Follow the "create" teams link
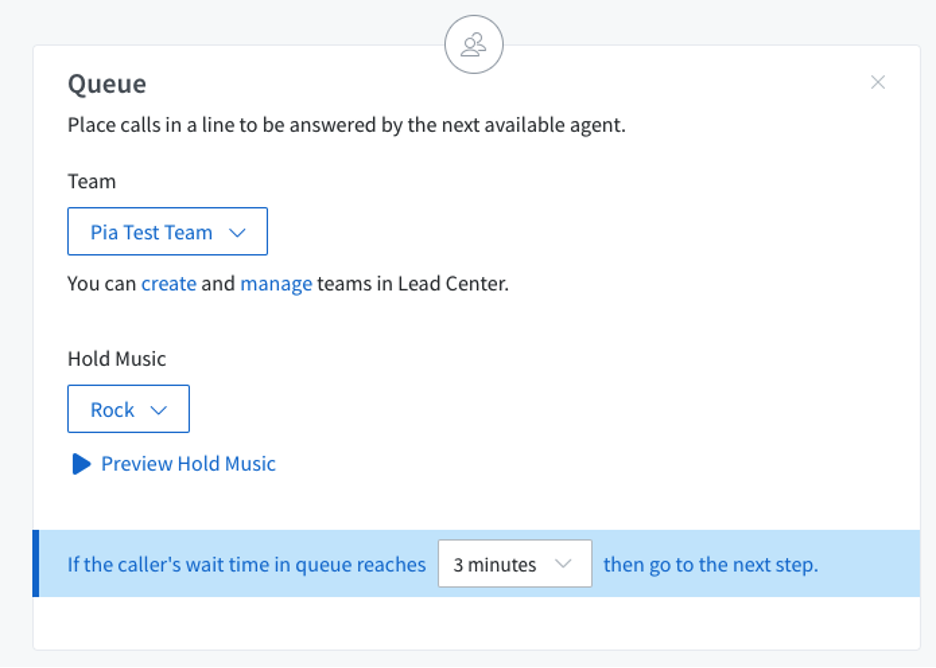Viewport: 936px width, 668px height. pyautogui.click(x=168, y=283)
